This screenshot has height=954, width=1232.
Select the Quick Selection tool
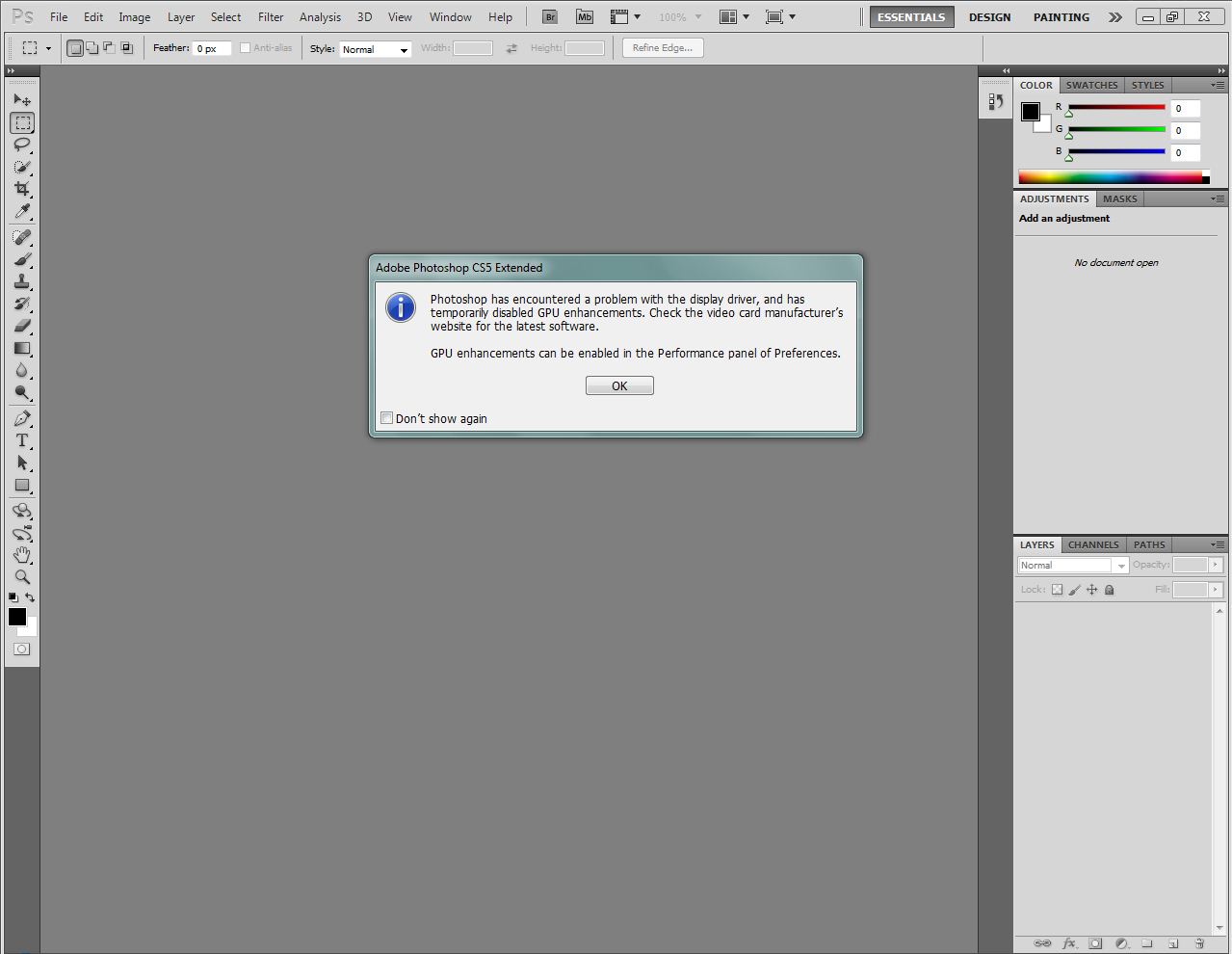tap(22, 167)
